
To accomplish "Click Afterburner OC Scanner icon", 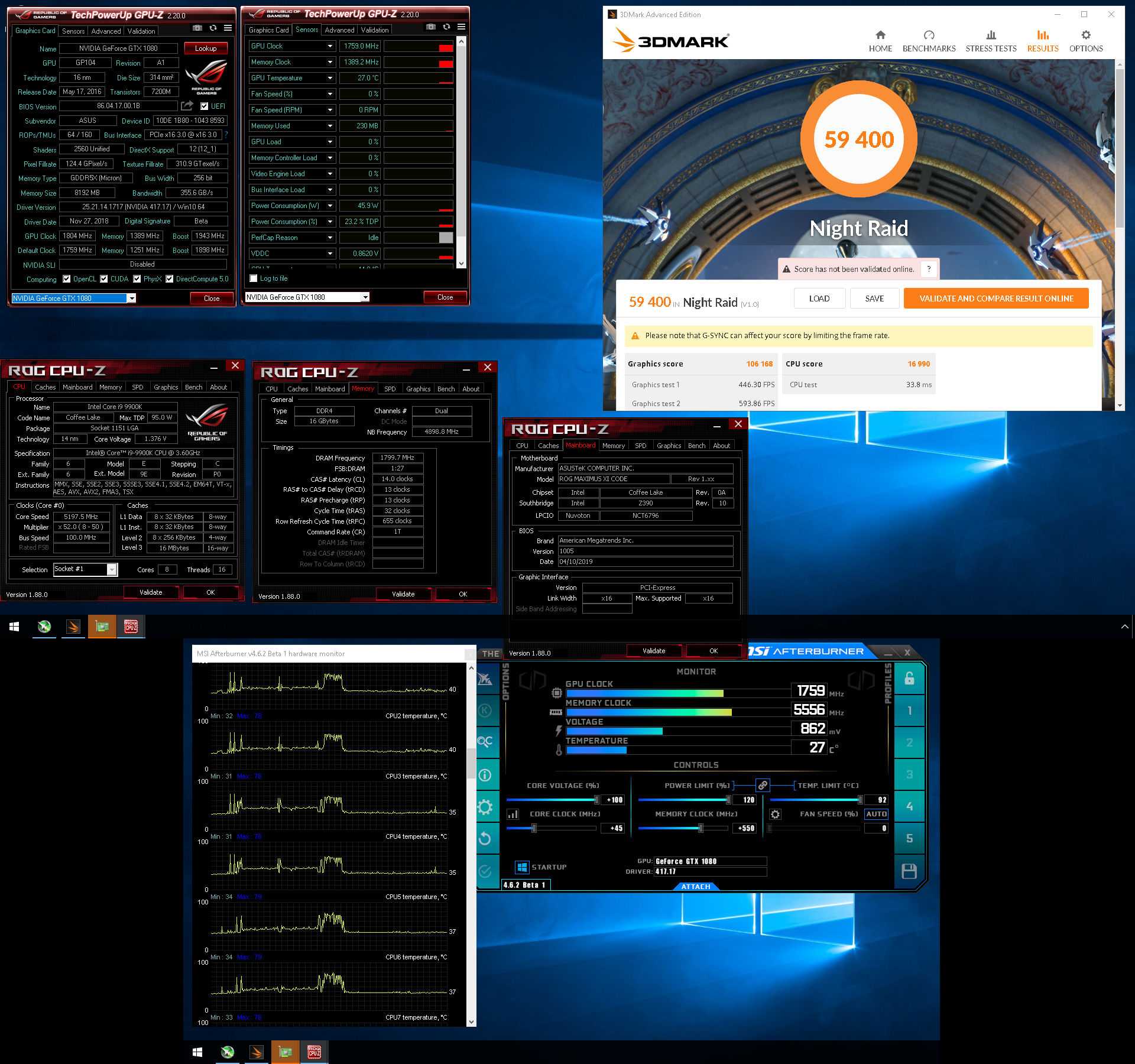I will 485,742.
